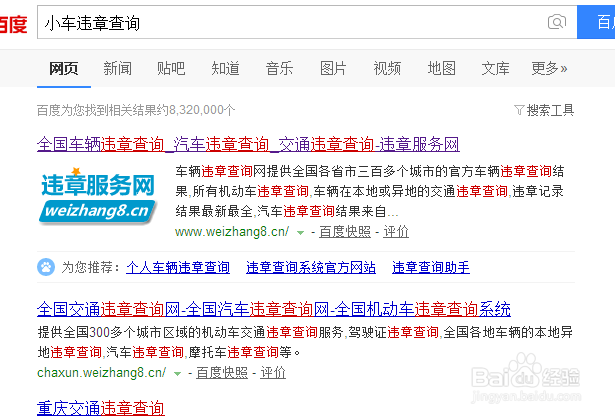This screenshot has height=418, width=615.
Task: Open result 全国车辆违章查询_汽车违章查询 link
Action: pos(248,144)
